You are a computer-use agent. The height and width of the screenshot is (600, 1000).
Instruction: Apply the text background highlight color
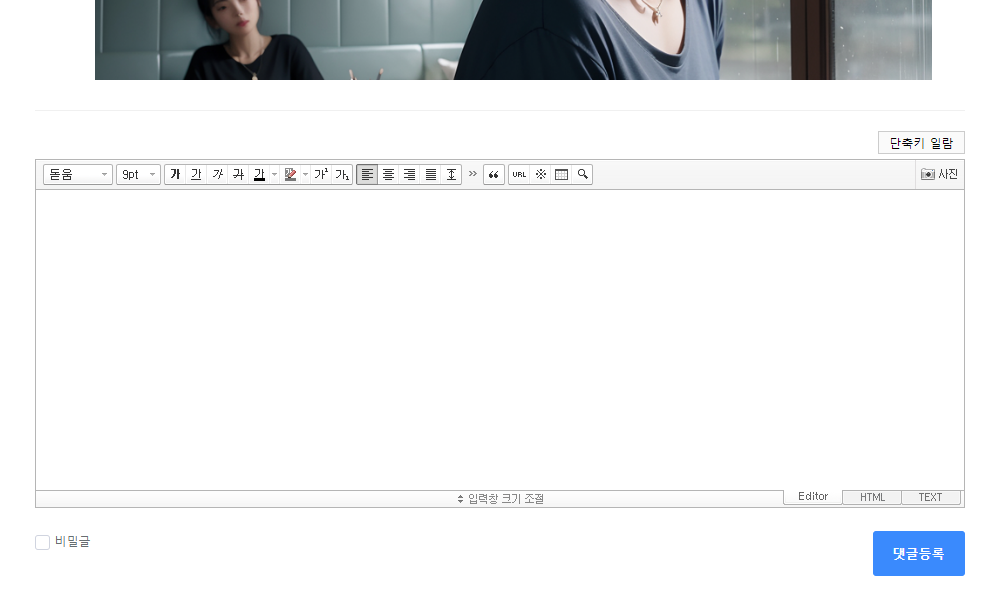tap(290, 174)
